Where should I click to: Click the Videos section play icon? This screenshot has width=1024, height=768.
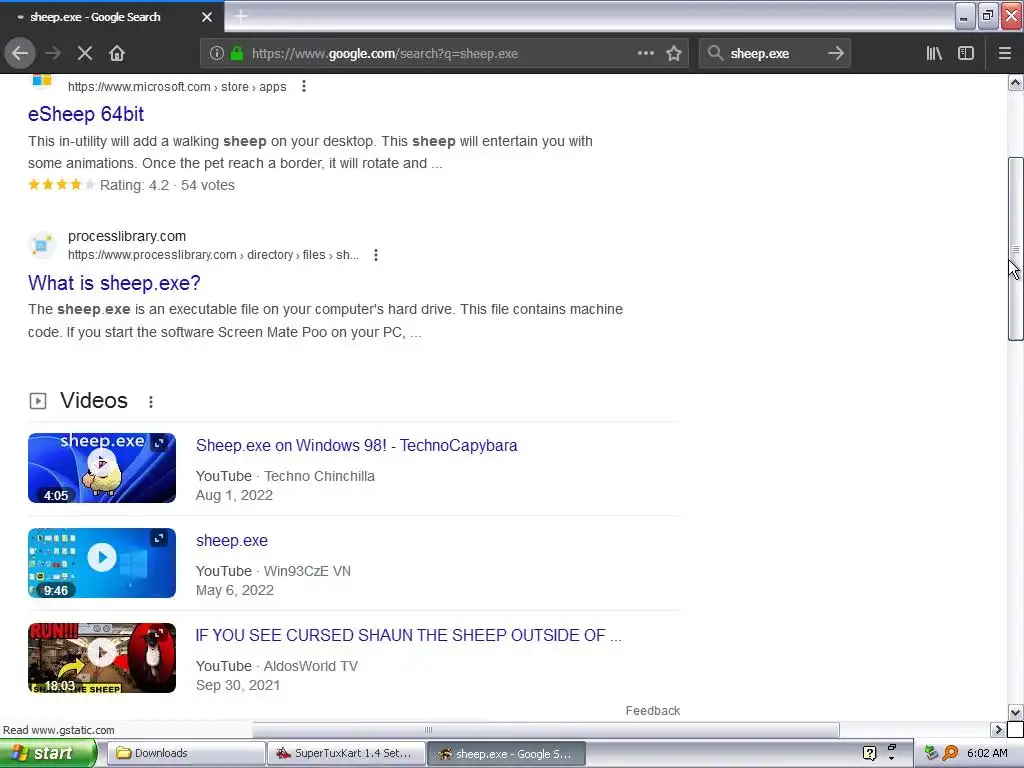38,401
